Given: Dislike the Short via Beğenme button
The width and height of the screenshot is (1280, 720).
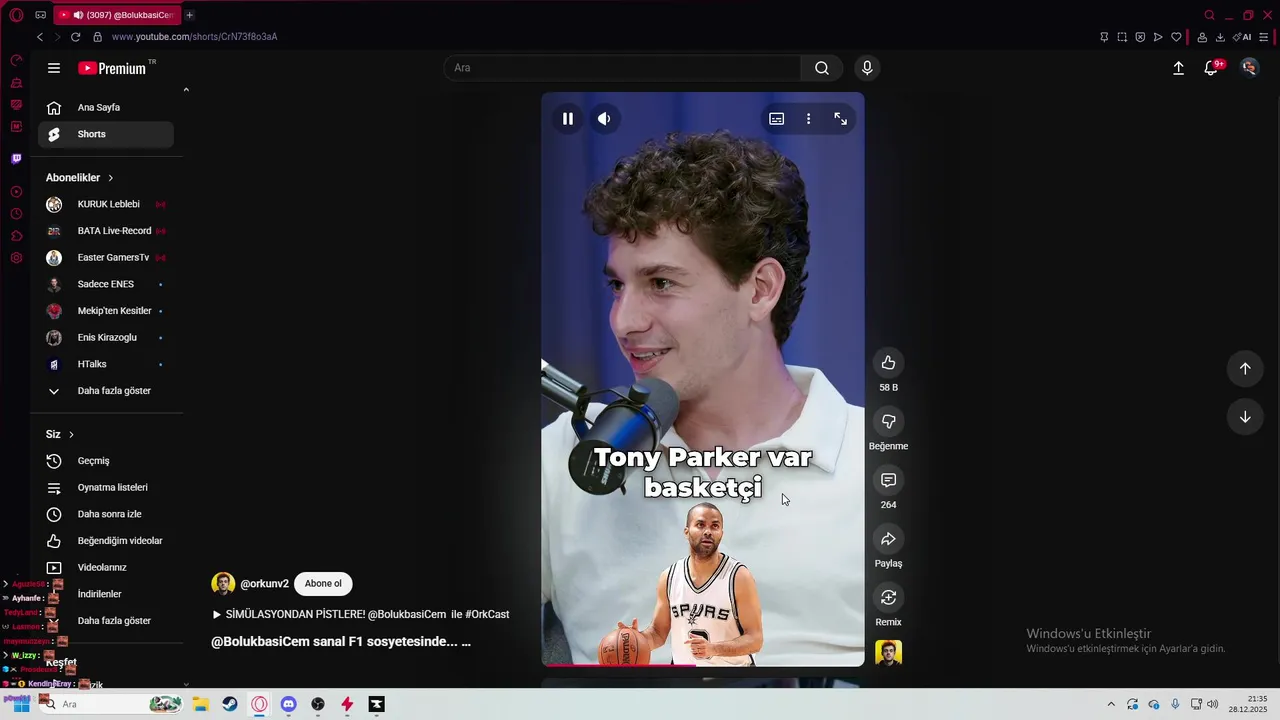Looking at the screenshot, I should (x=888, y=422).
